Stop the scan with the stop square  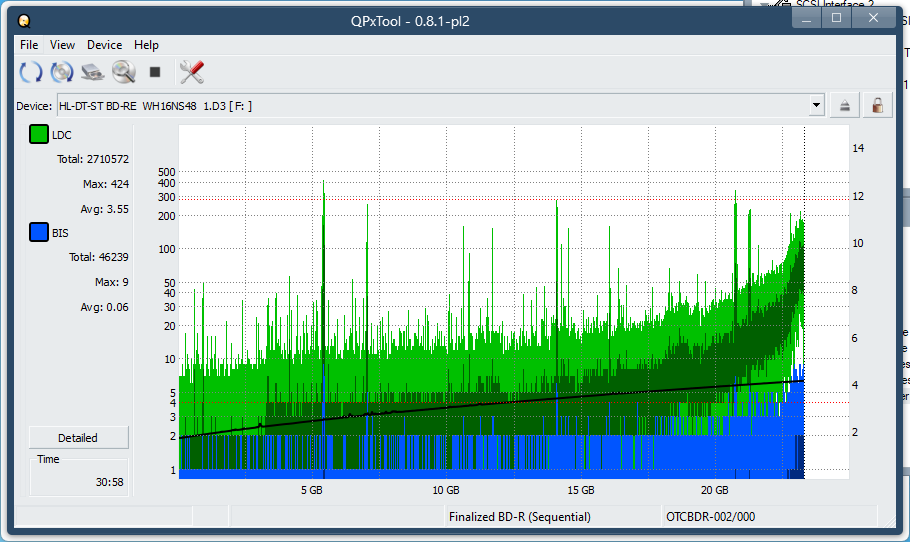click(x=155, y=72)
